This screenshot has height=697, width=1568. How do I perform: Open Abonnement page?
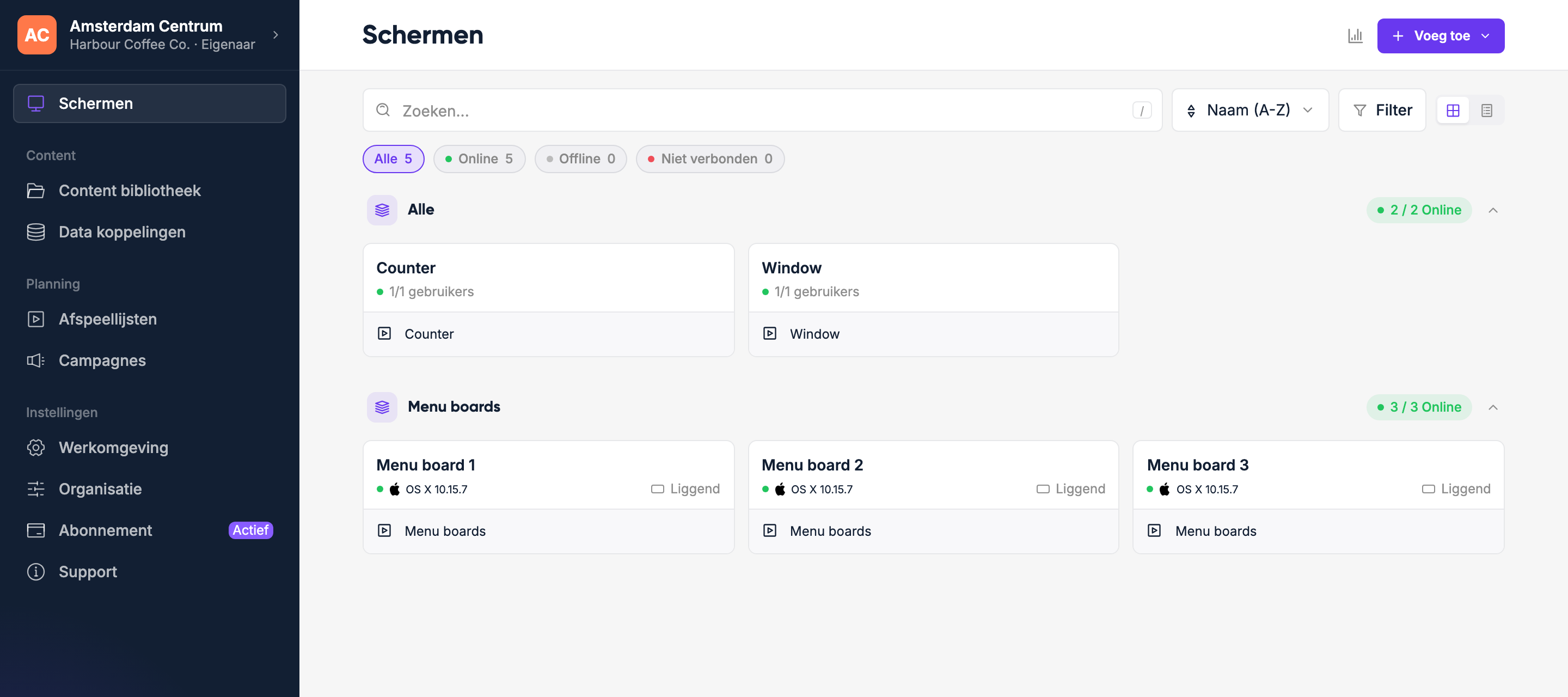pyautogui.click(x=150, y=530)
